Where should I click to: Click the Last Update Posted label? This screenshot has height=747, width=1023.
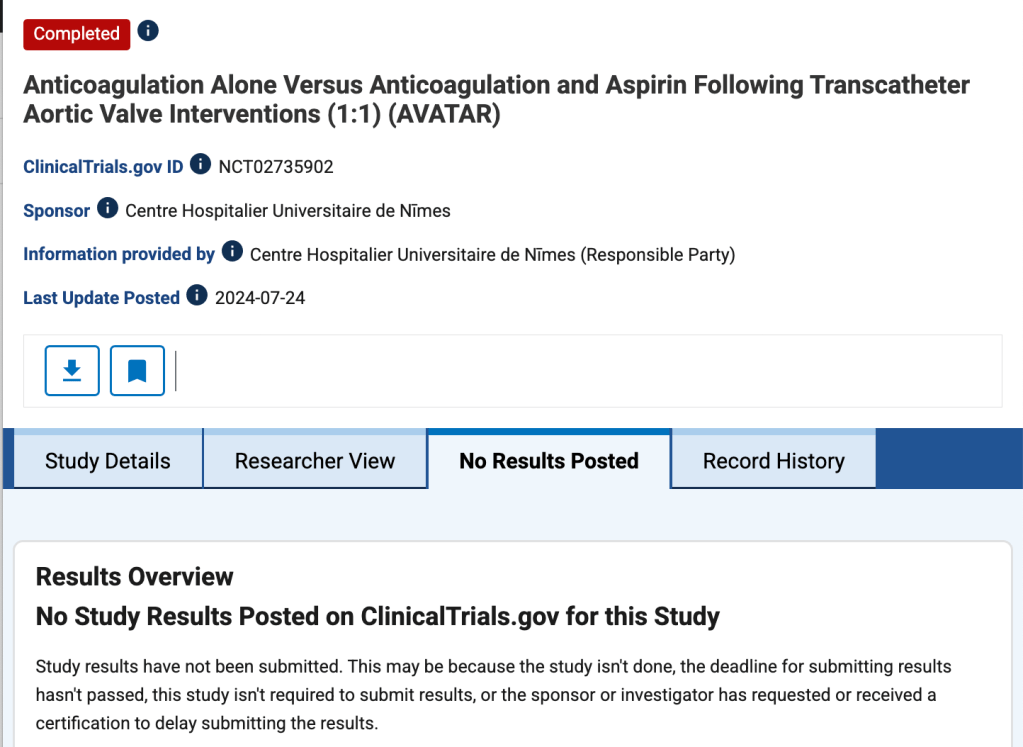(x=101, y=298)
